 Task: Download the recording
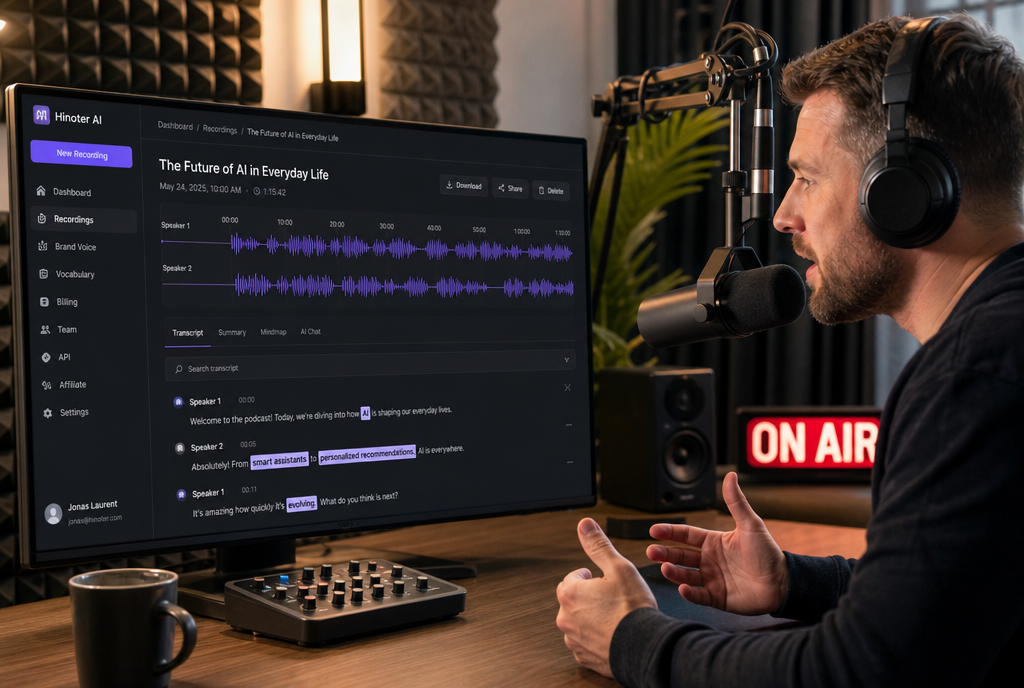point(464,185)
